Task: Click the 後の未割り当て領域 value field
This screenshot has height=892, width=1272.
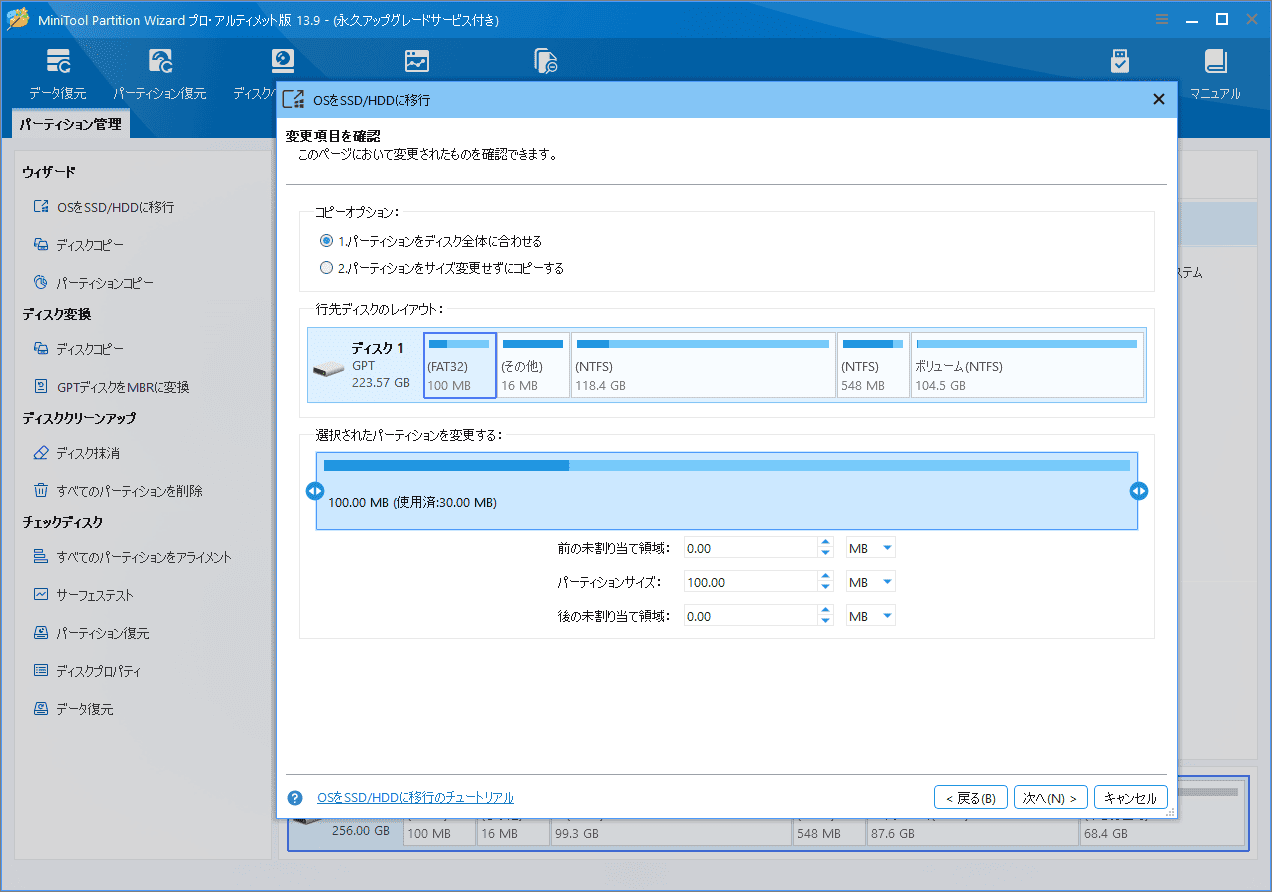Action: pyautogui.click(x=751, y=616)
